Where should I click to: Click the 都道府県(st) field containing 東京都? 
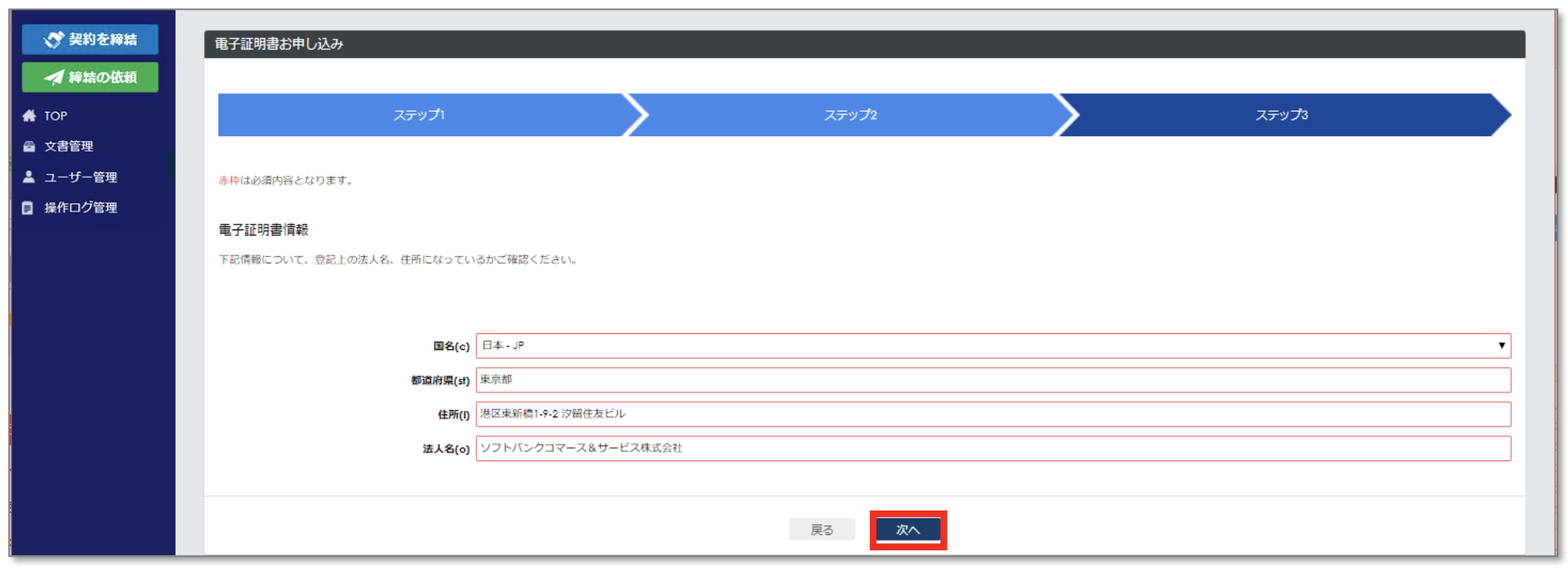[x=992, y=380]
